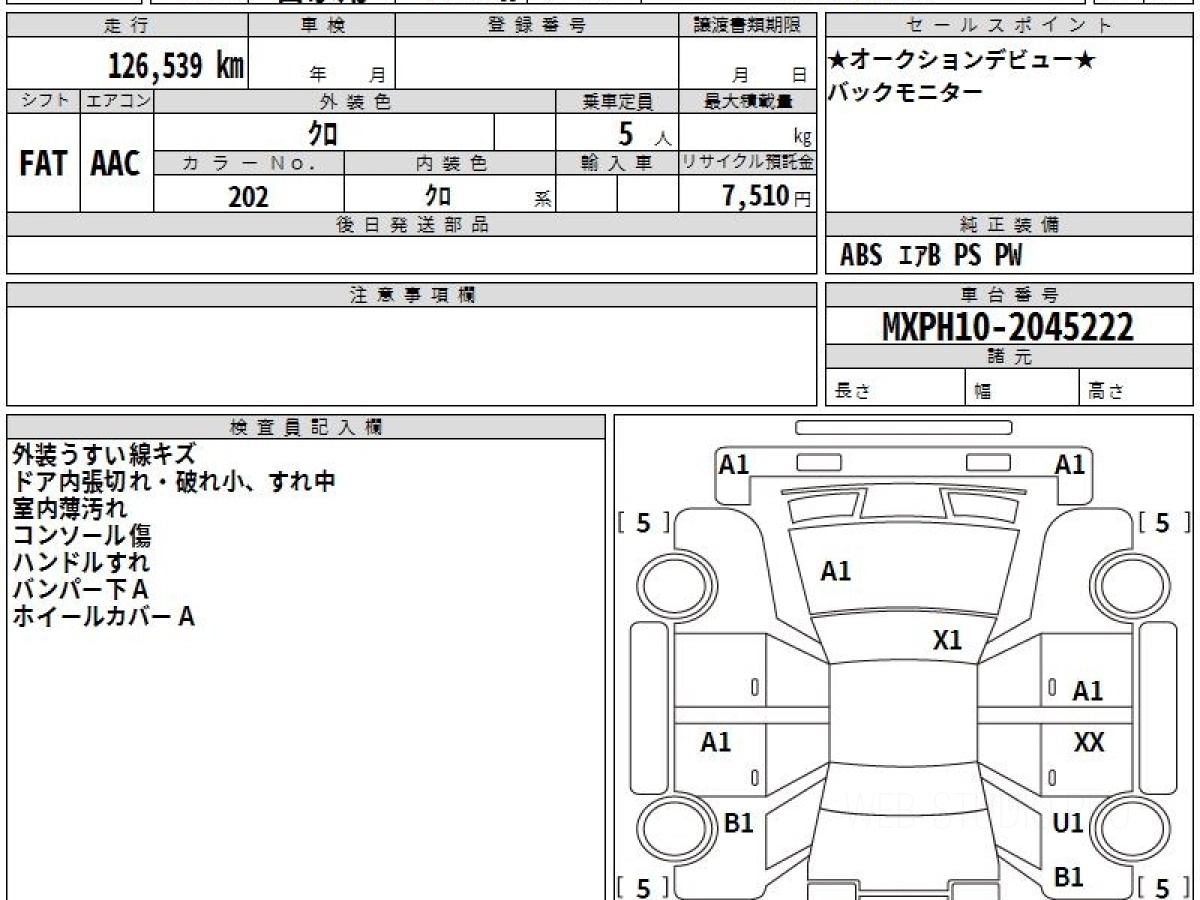
Task: Click the ドア内張切れ・破れ小、すれ中 note
Action: click(174, 481)
